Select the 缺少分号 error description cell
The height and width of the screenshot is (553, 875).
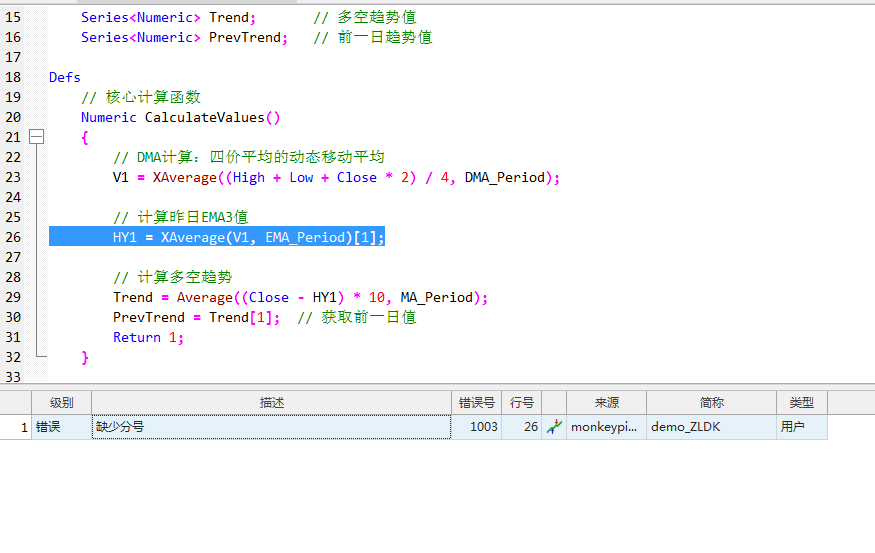click(x=270, y=427)
